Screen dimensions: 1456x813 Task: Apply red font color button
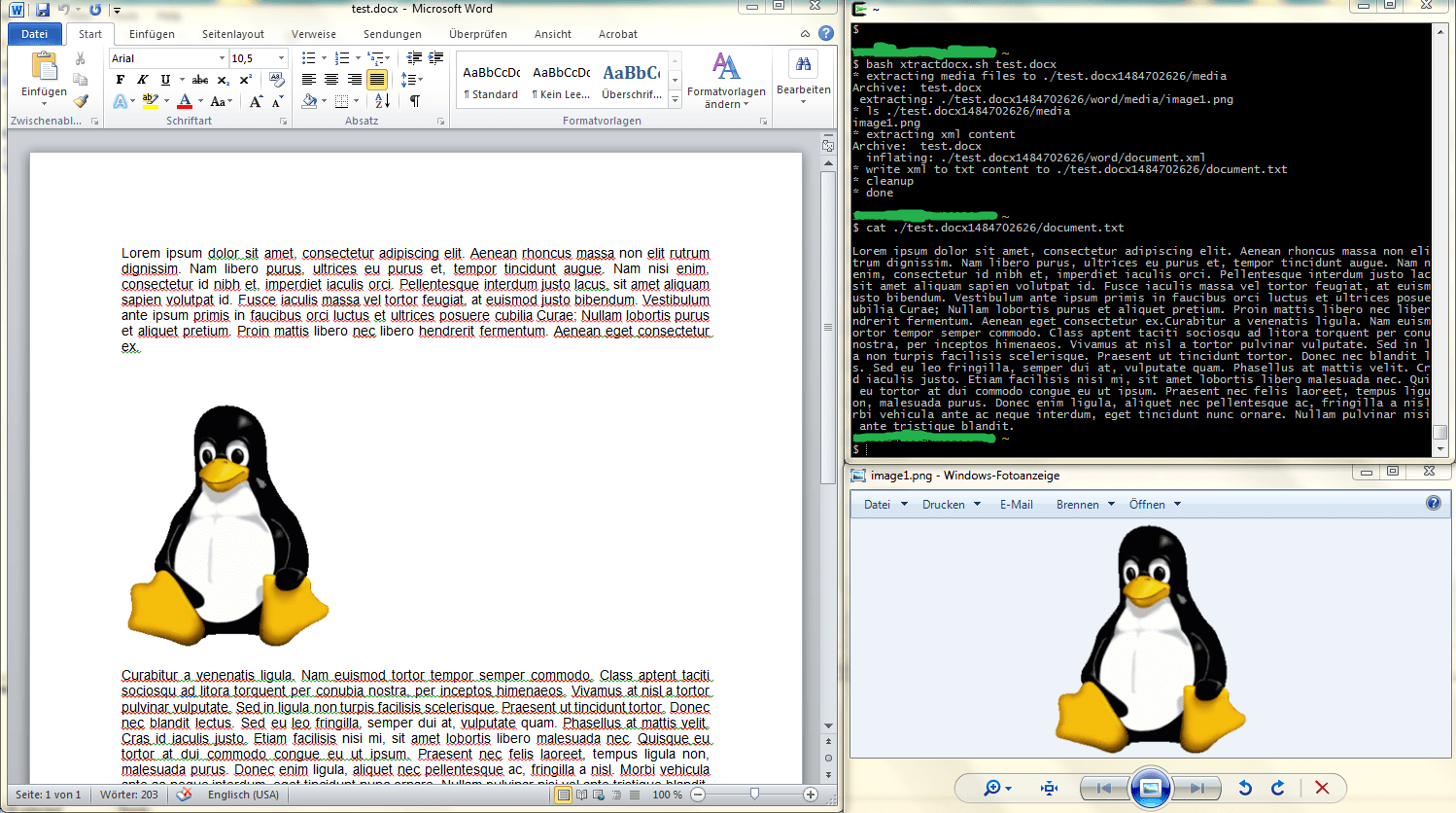point(185,101)
